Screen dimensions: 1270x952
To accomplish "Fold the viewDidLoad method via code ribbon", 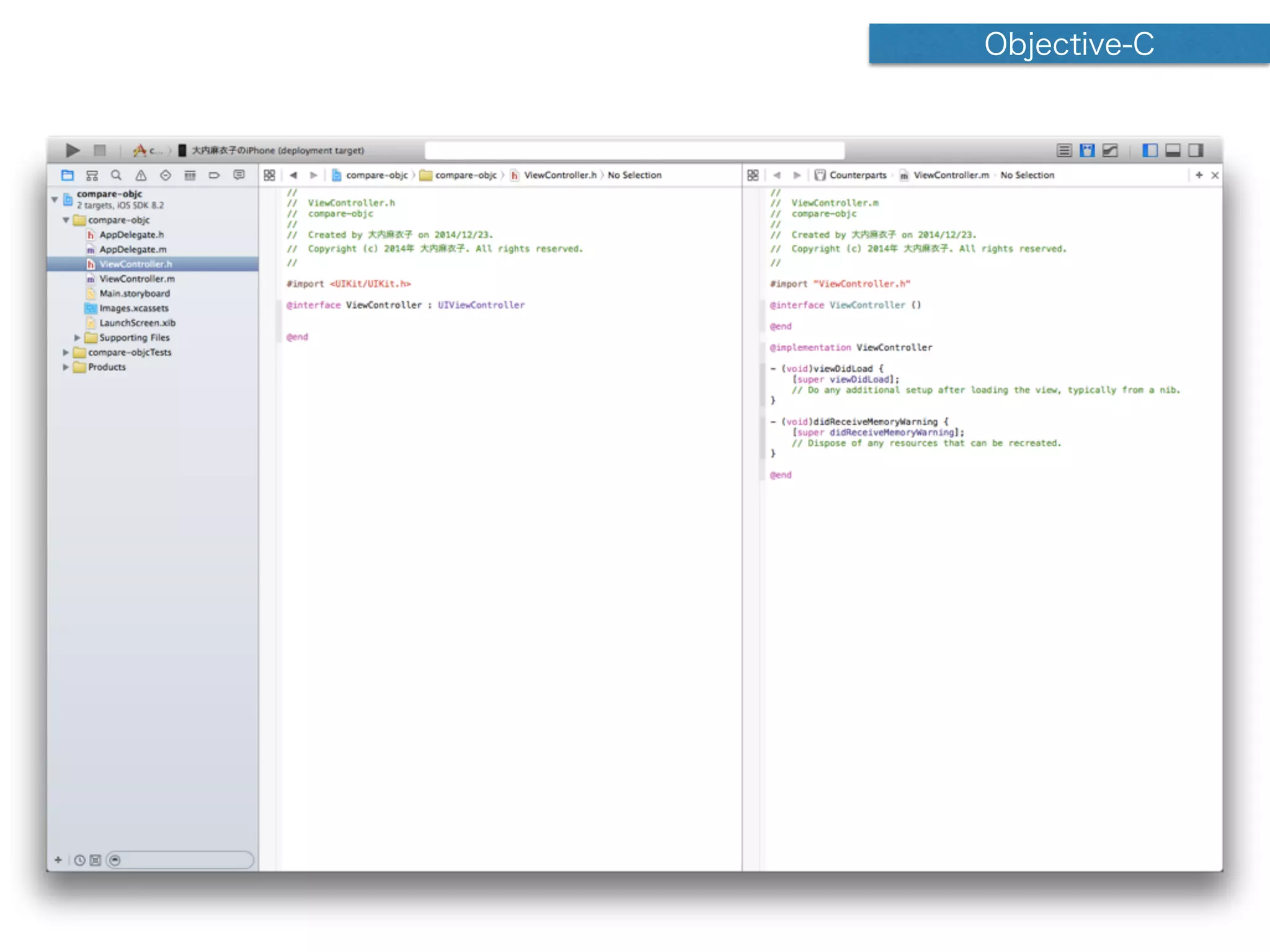I will pyautogui.click(x=763, y=384).
